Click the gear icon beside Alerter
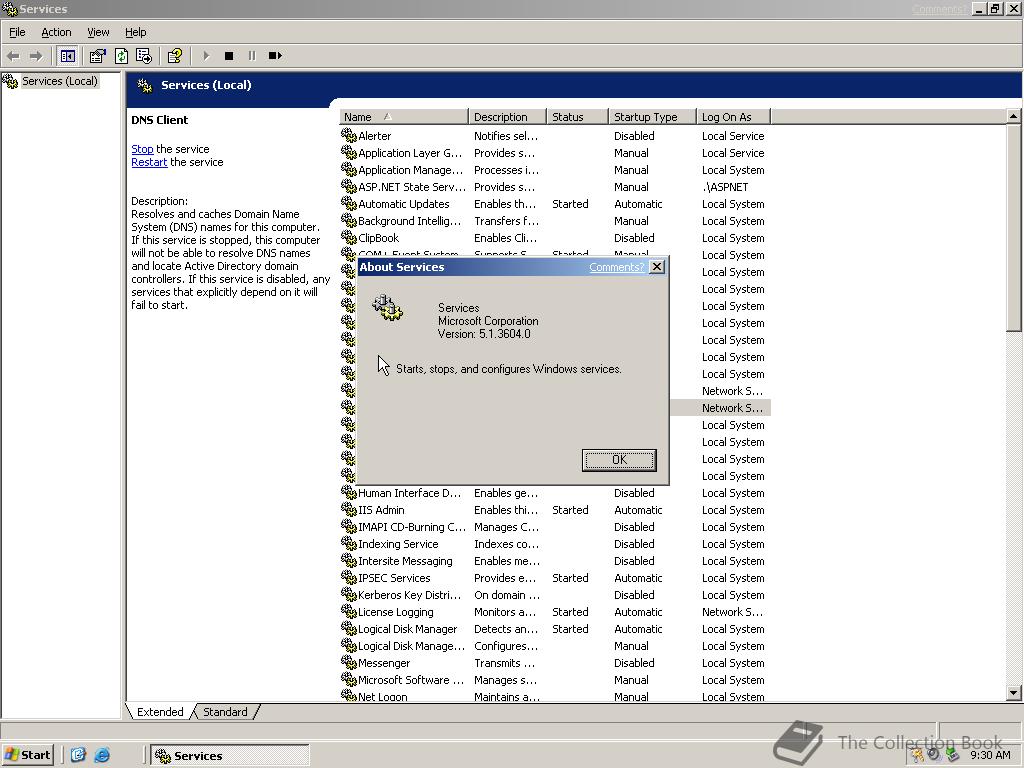The width and height of the screenshot is (1024, 768). [349, 135]
